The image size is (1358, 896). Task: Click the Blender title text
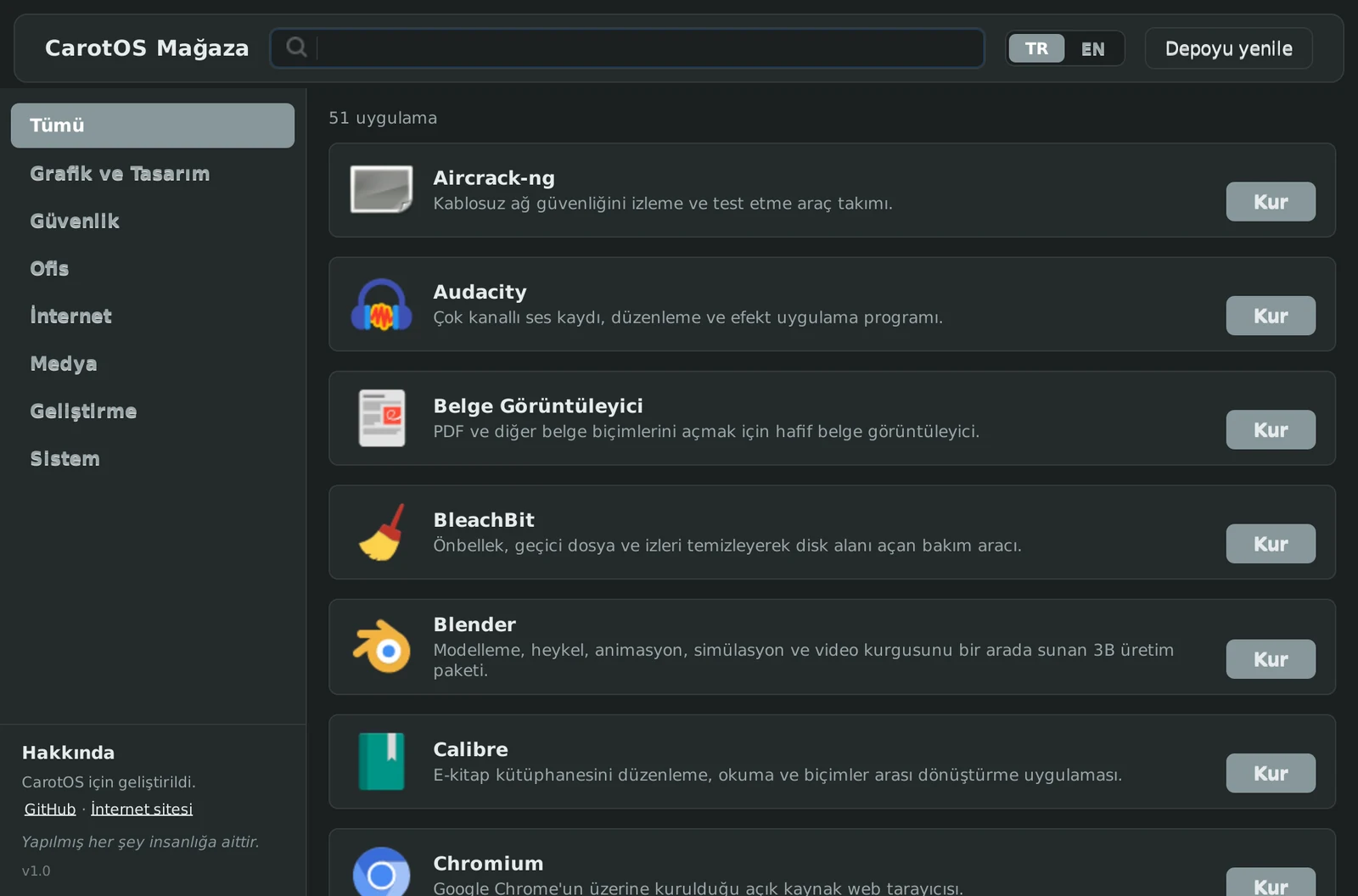[x=474, y=624]
